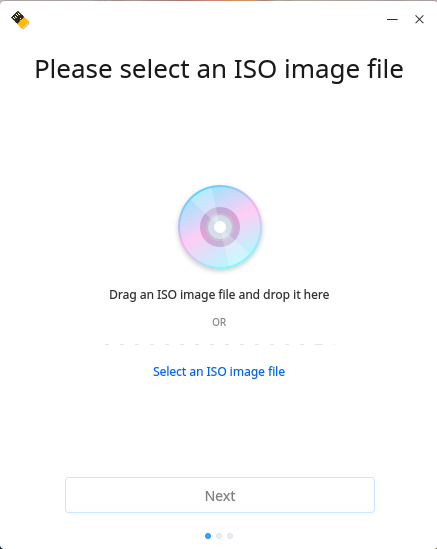Click the OR label under the drop hint
This screenshot has width=437, height=549.
point(219,322)
